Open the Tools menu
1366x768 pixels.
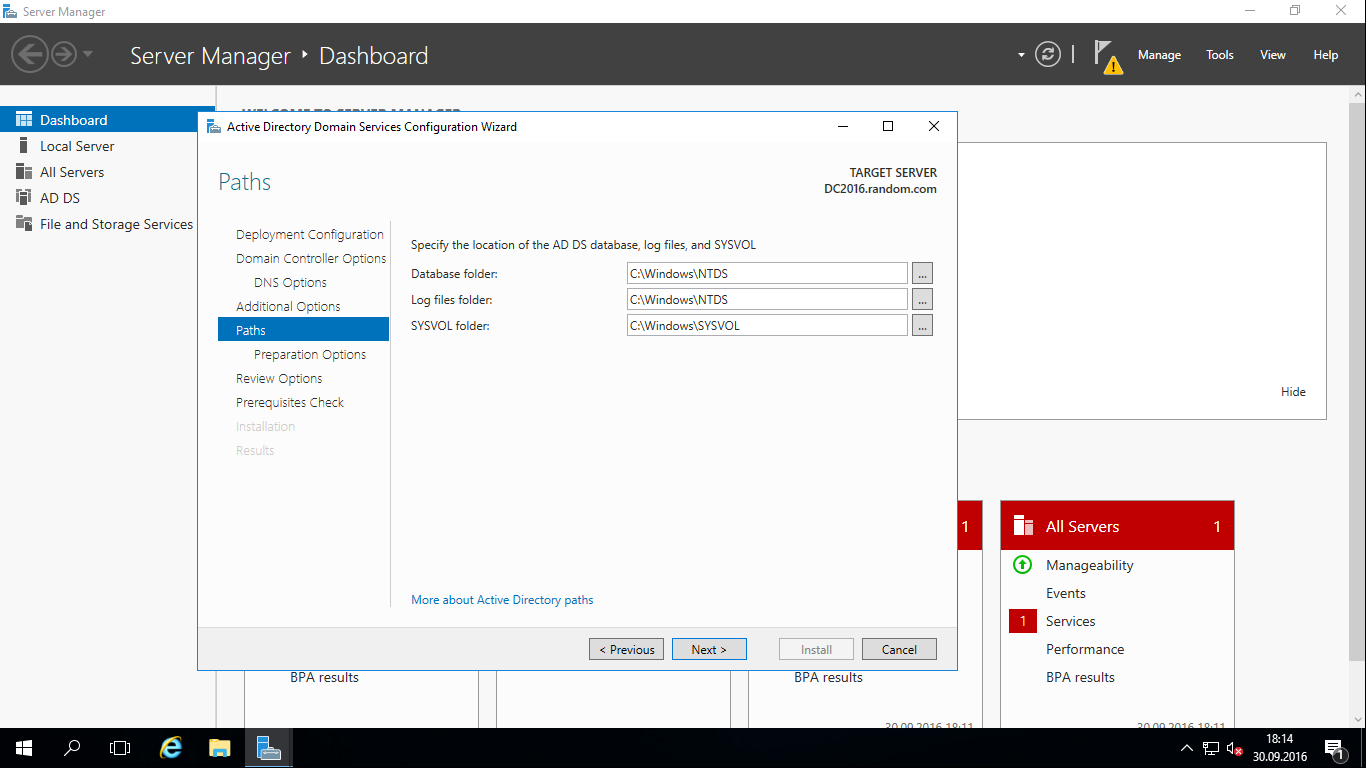(x=1219, y=55)
